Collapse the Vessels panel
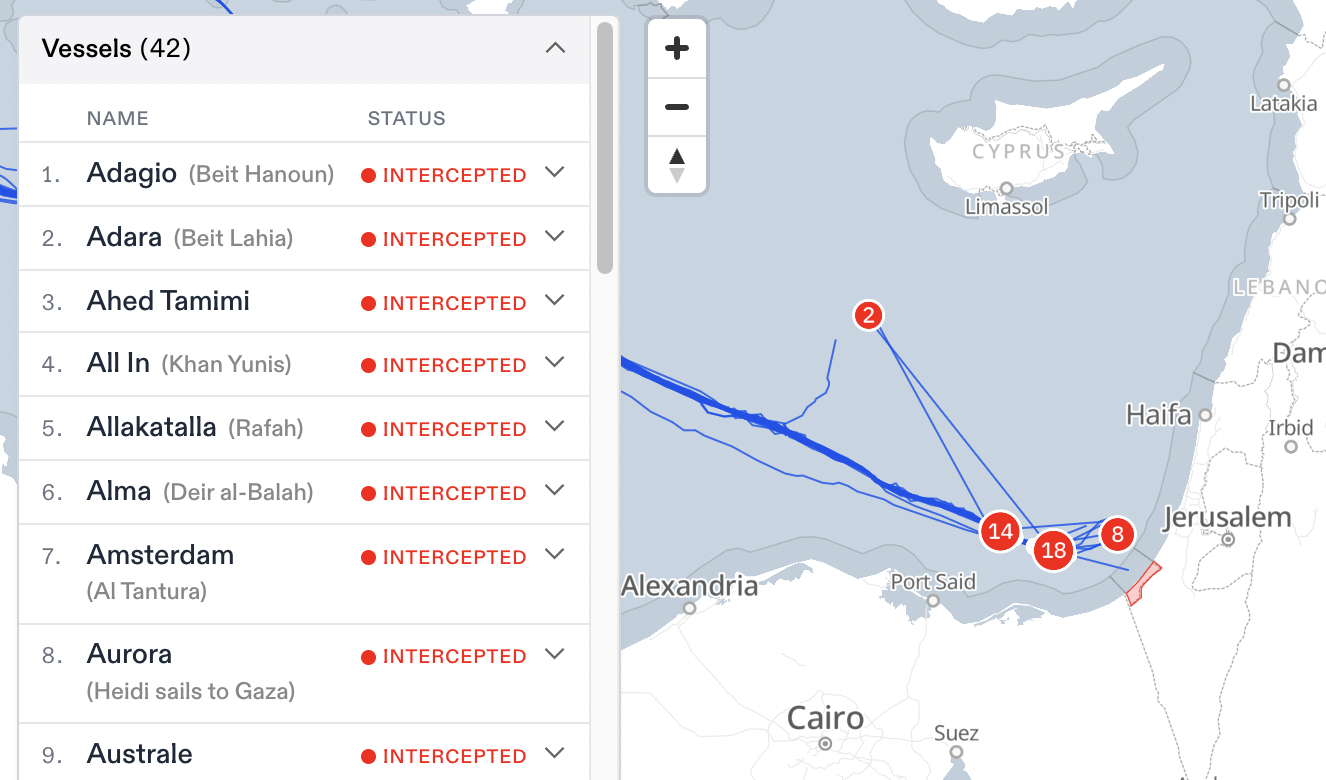This screenshot has width=1326, height=780. pos(555,48)
